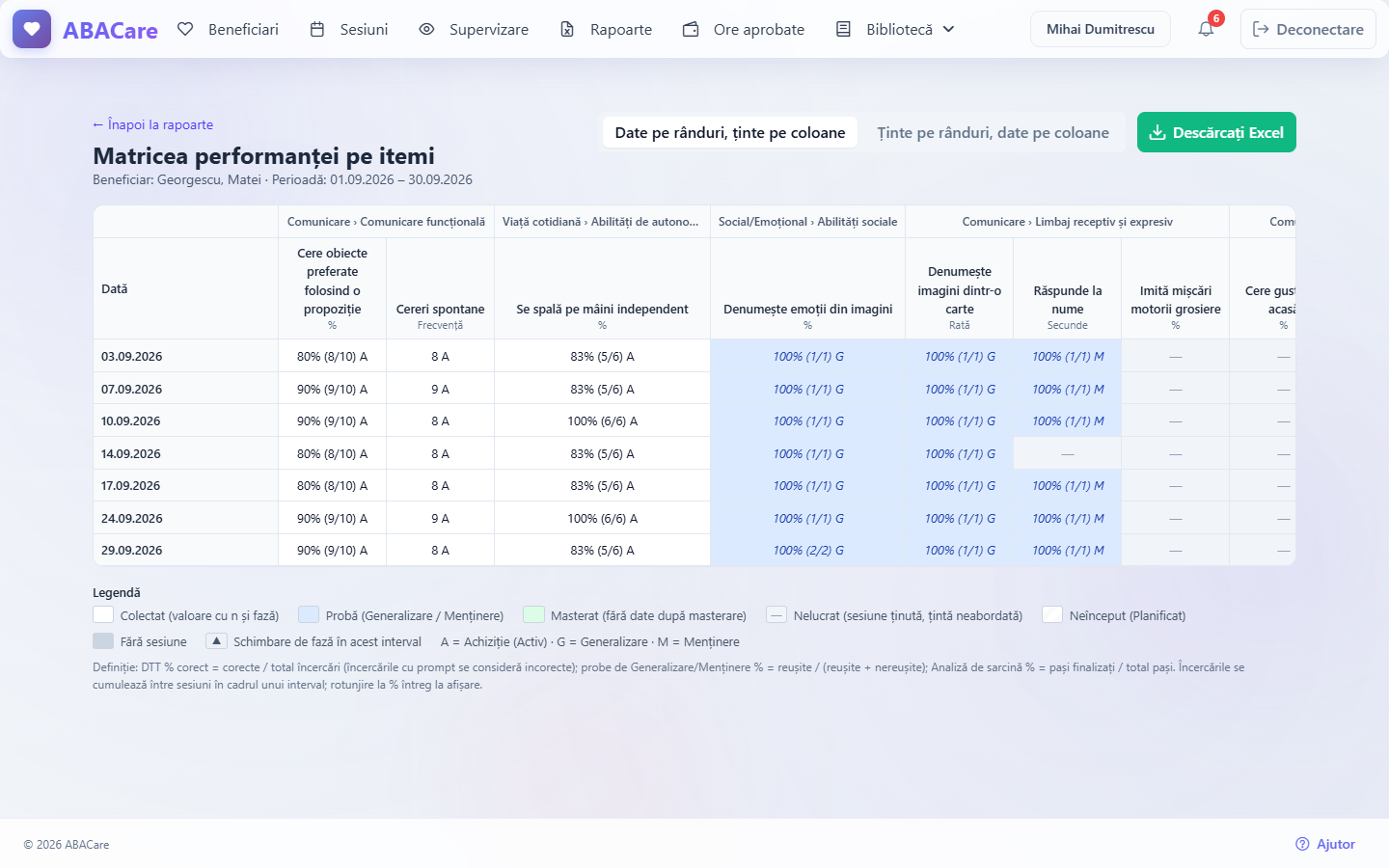1389x868 pixels.
Task: Click Se spală pe mâini independent header
Action: [603, 288]
